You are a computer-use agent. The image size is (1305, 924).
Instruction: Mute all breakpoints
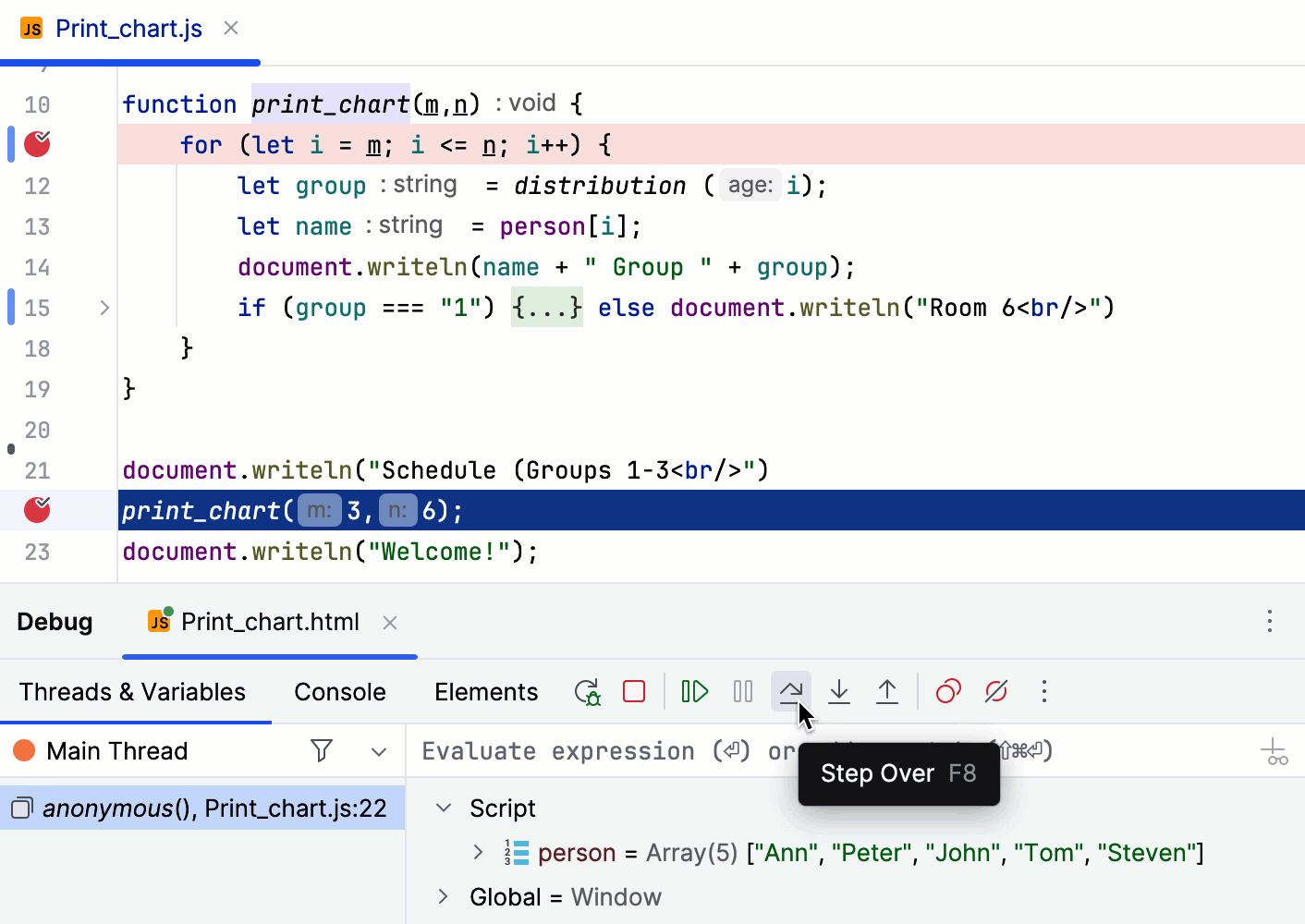pos(995,691)
